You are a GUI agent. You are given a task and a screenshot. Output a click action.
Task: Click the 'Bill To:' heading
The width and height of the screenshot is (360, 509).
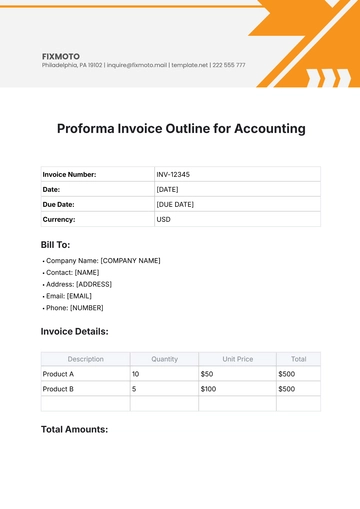(55, 245)
